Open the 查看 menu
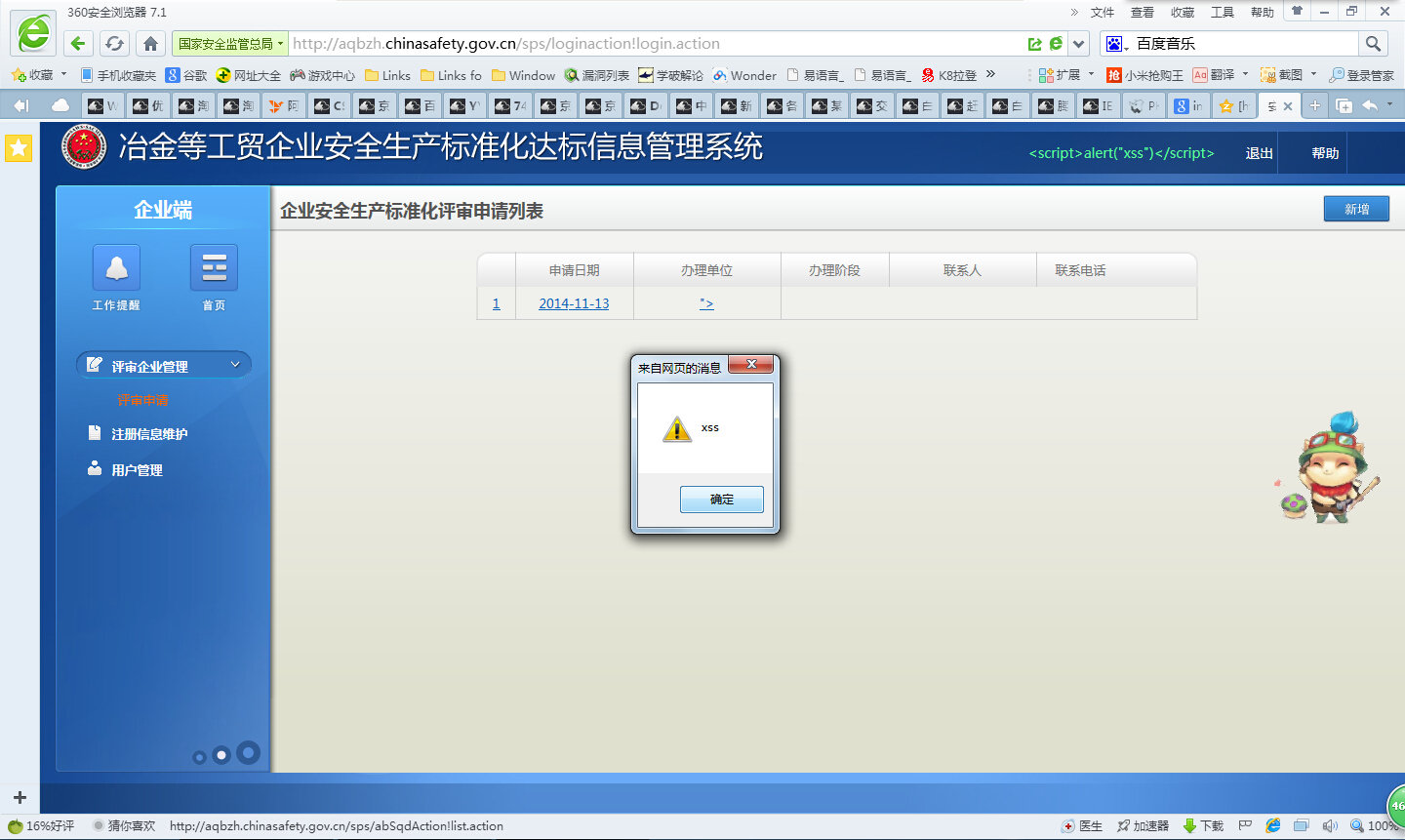1405x840 pixels. (x=1143, y=13)
